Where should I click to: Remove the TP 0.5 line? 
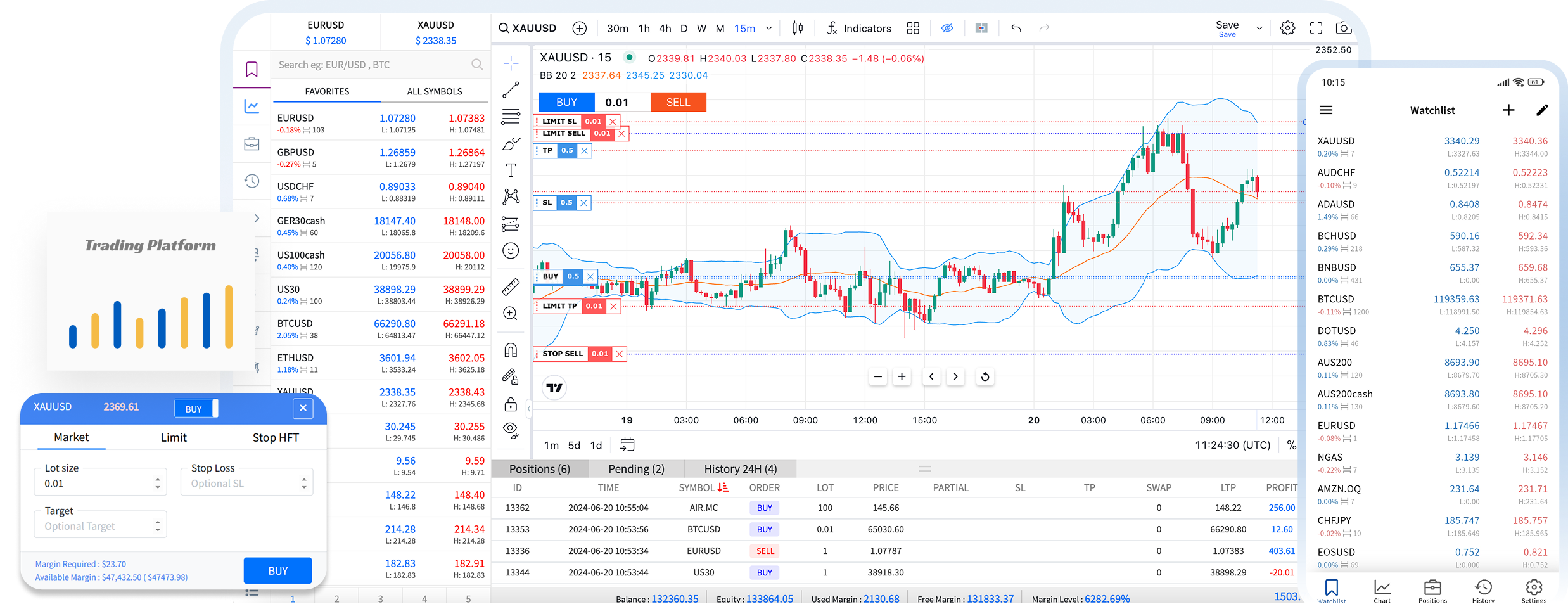(584, 151)
